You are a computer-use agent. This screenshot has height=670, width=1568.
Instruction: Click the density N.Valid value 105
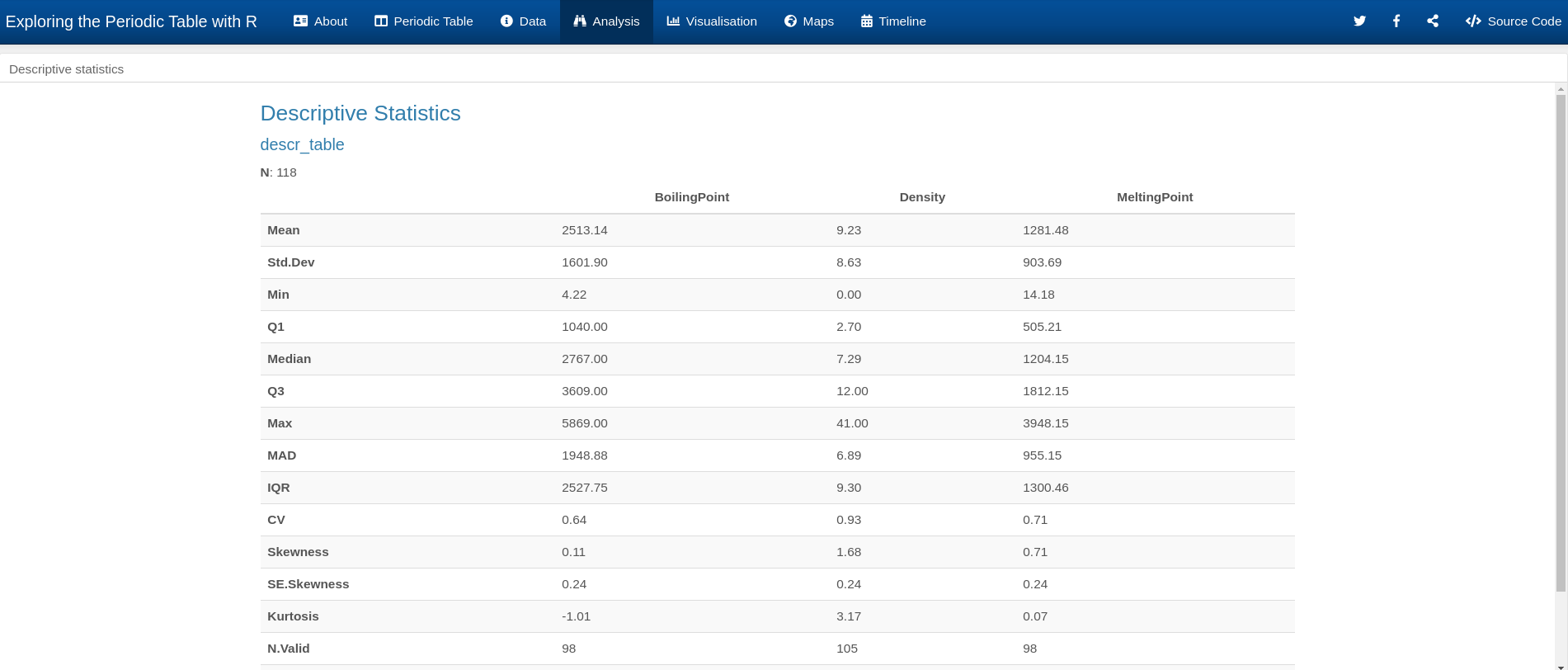coord(847,649)
